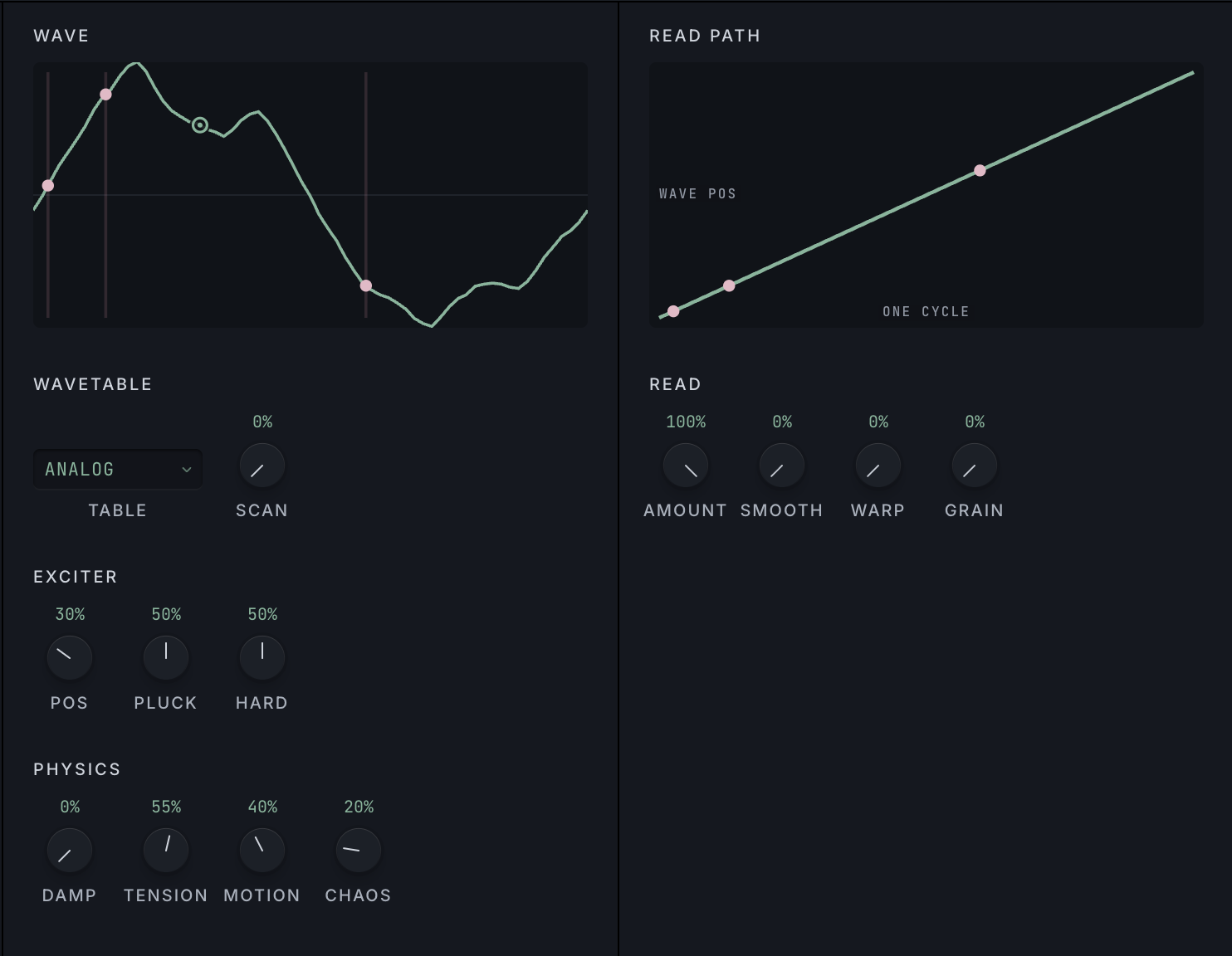Select the middle pink point on the read path

[729, 285]
